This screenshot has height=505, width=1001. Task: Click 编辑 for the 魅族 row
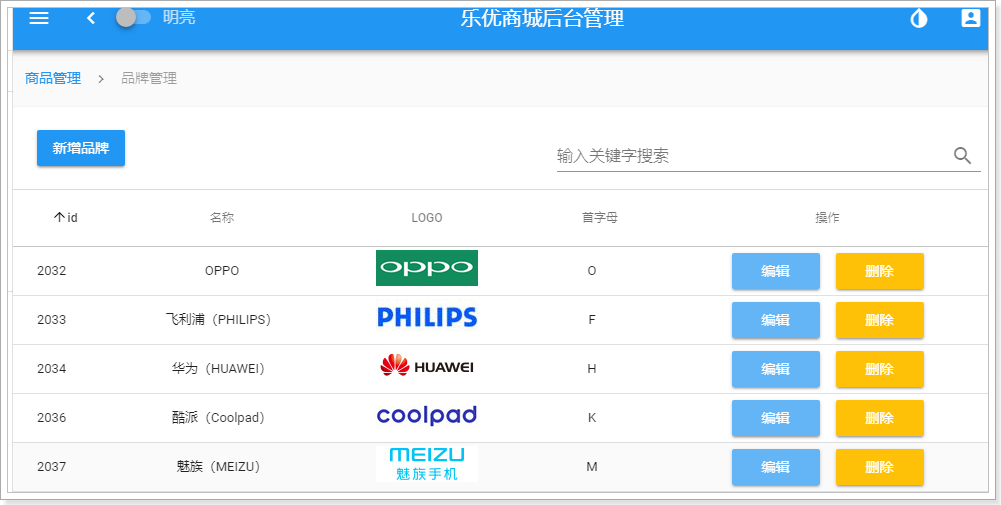(775, 467)
